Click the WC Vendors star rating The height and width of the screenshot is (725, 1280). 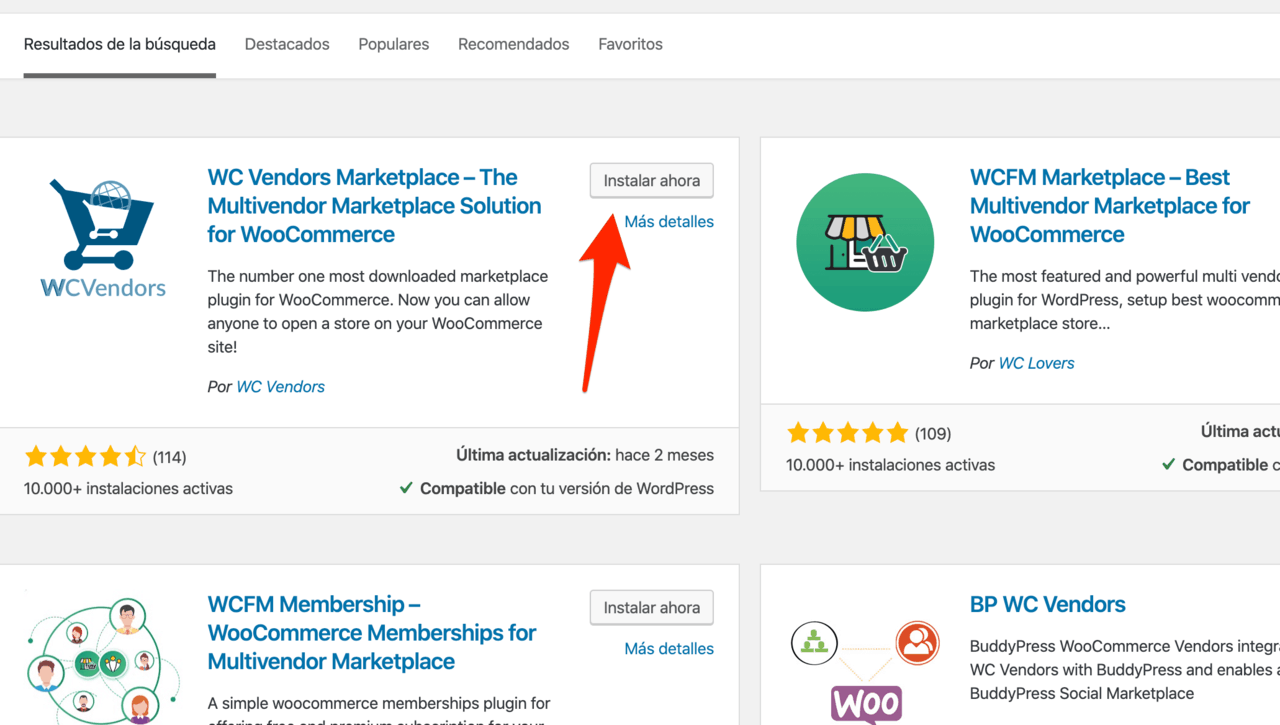(x=85, y=457)
